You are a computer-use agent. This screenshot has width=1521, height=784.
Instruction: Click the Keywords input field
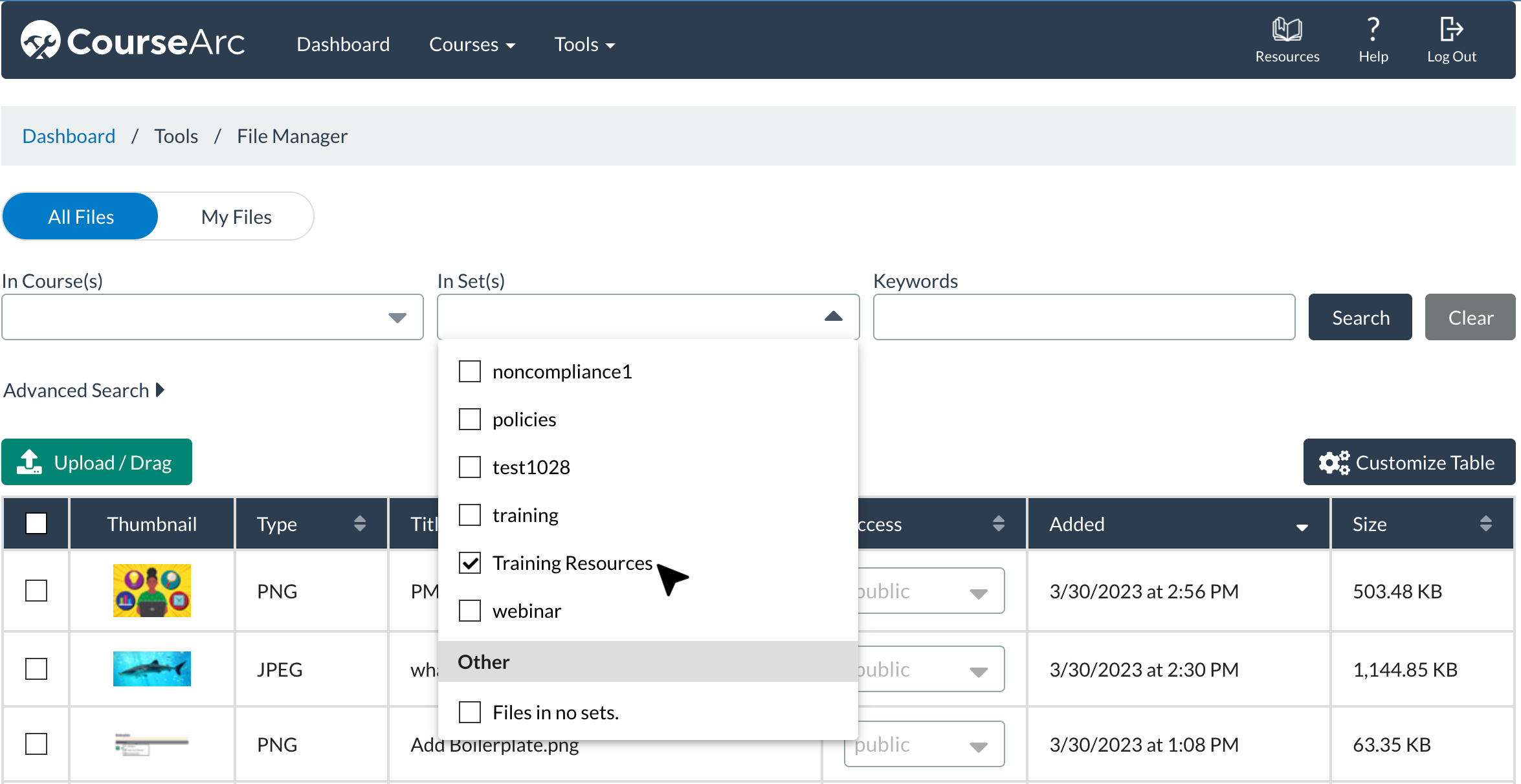coord(1083,317)
